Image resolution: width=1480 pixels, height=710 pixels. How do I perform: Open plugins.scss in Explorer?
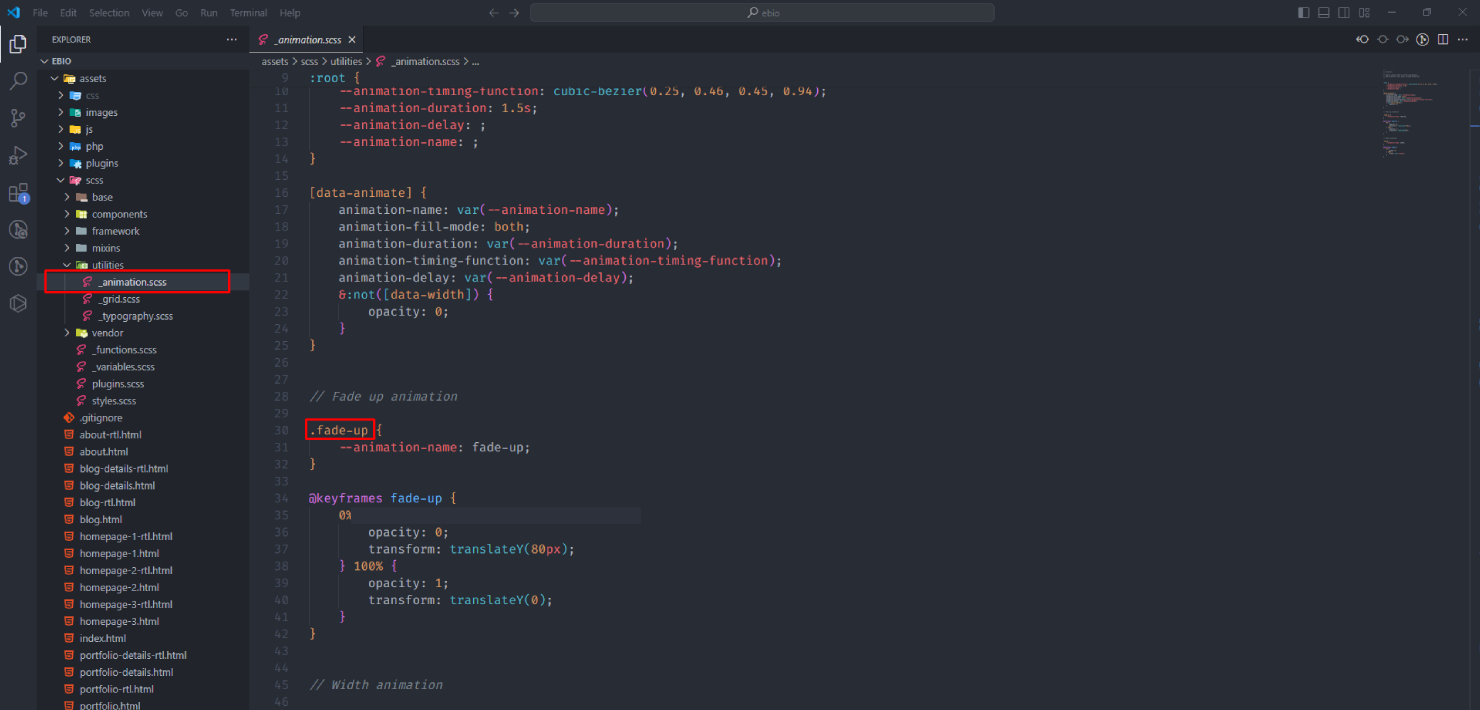coord(117,384)
